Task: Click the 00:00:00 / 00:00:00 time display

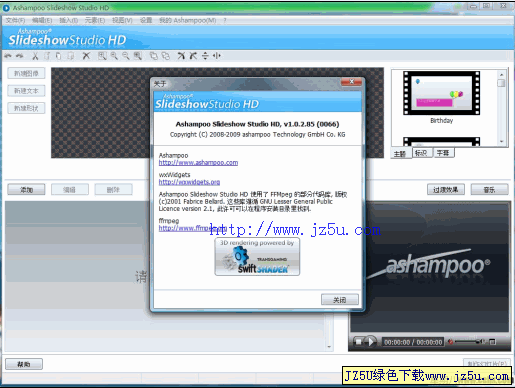Action: coord(413,342)
